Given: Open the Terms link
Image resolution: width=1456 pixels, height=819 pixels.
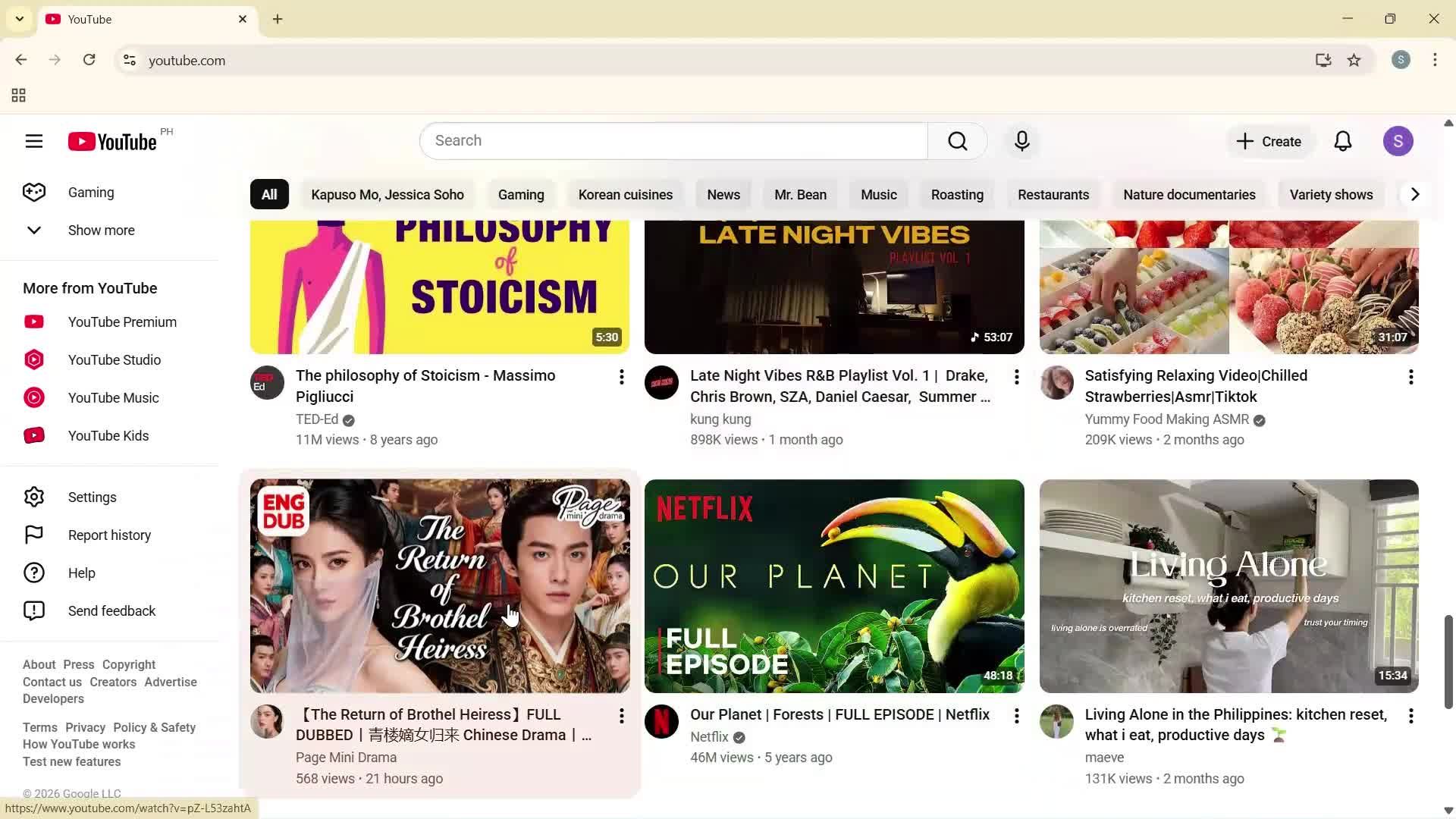Looking at the screenshot, I should (x=39, y=727).
